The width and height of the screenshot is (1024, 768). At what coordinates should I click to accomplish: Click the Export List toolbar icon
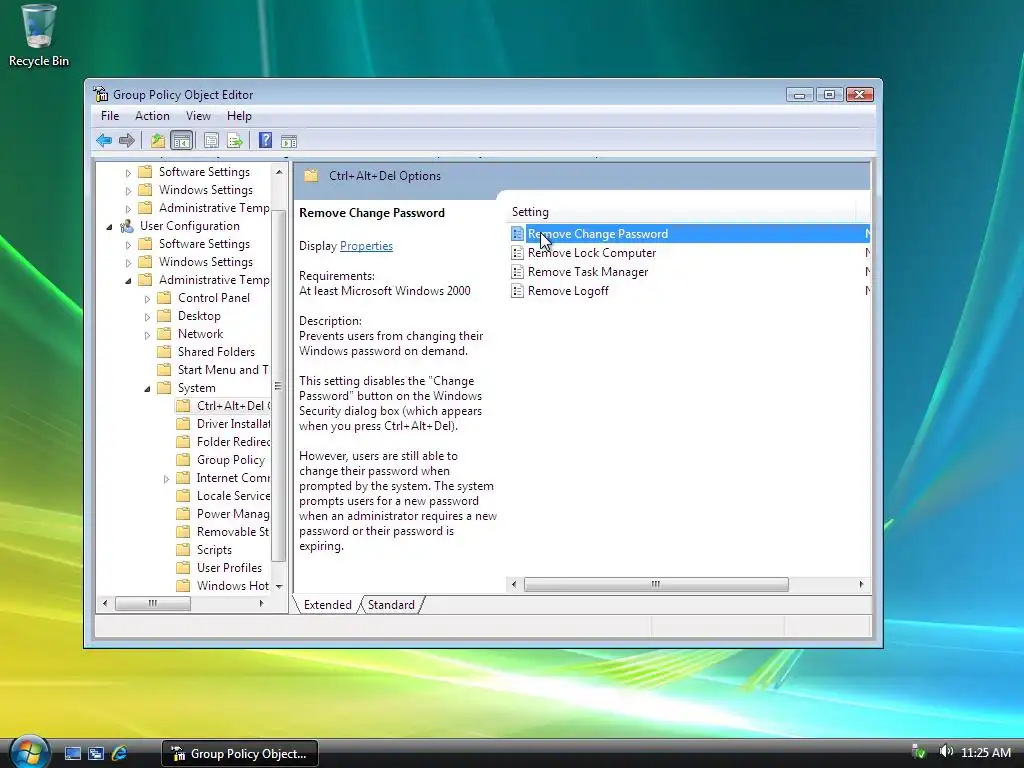click(235, 140)
